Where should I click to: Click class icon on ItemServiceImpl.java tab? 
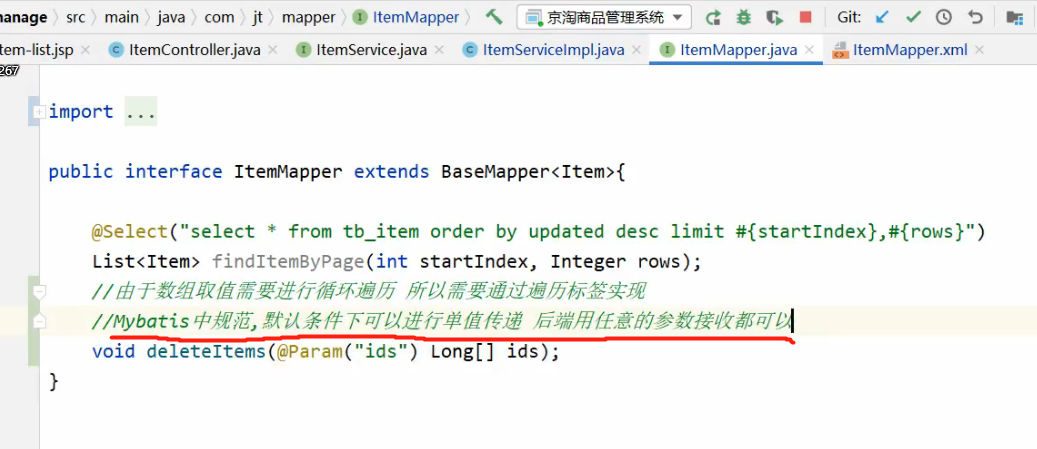click(470, 50)
